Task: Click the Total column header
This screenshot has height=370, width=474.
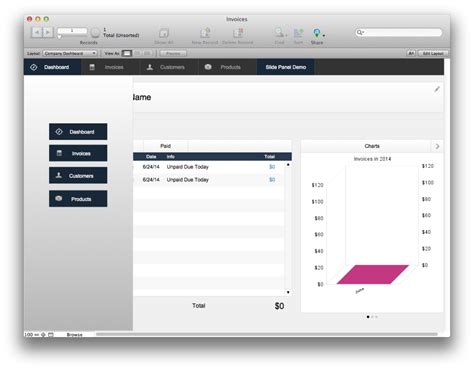Action: (x=269, y=157)
